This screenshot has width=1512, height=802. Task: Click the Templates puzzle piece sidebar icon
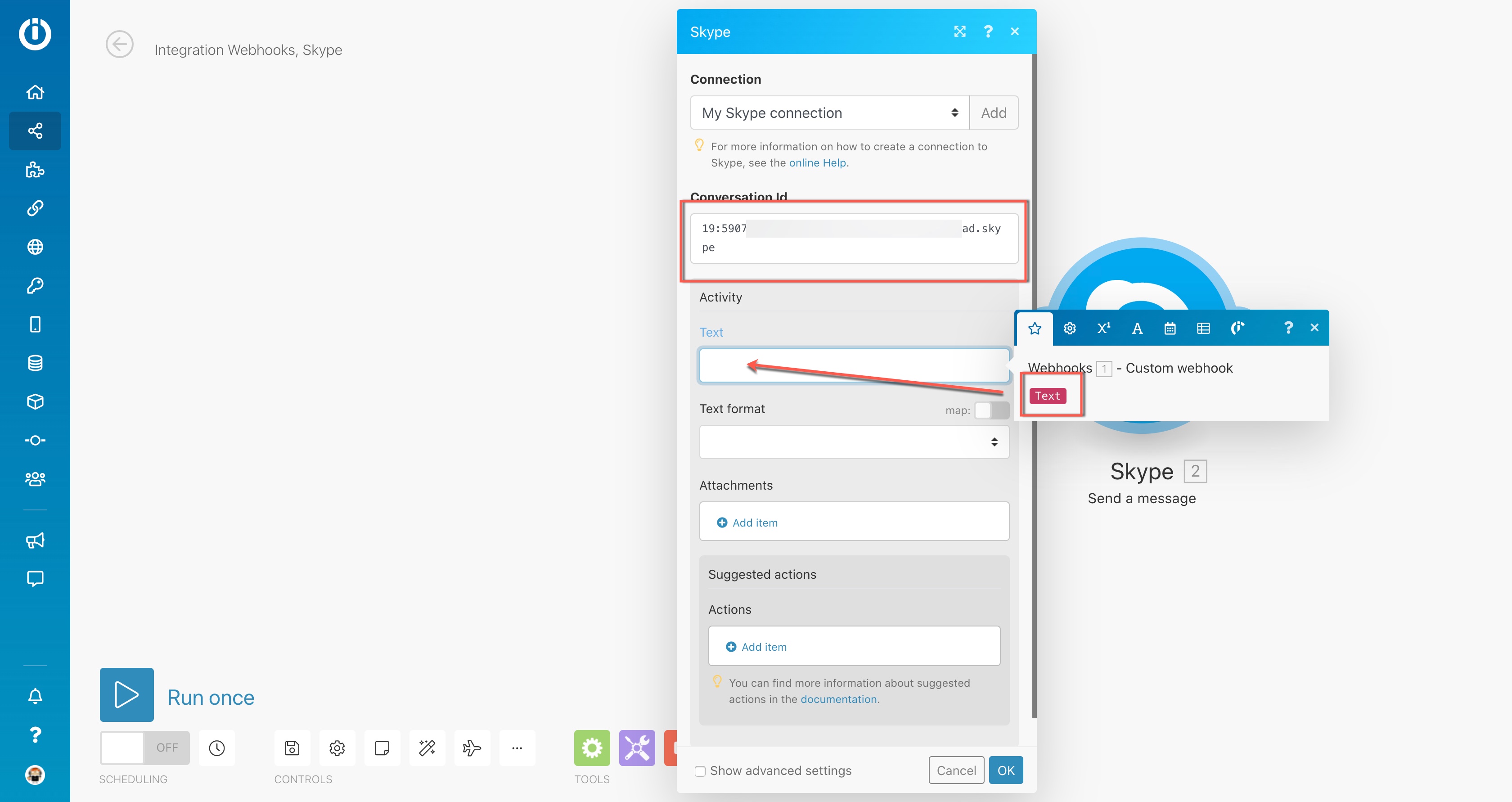click(35, 170)
